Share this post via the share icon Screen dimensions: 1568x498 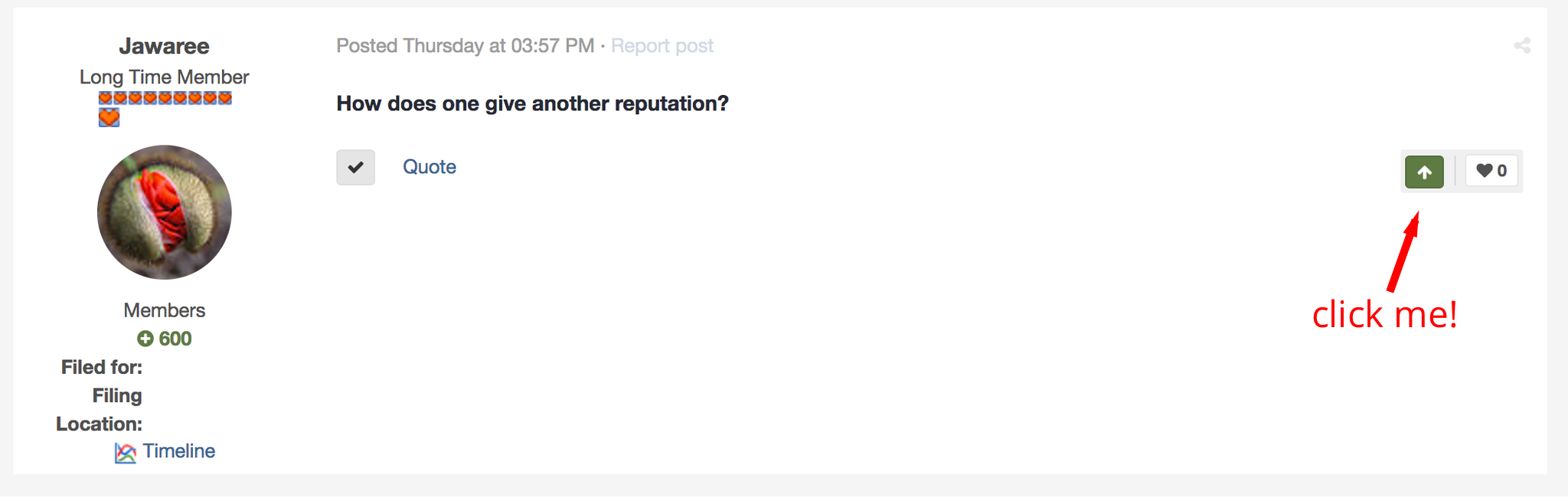[x=1522, y=45]
